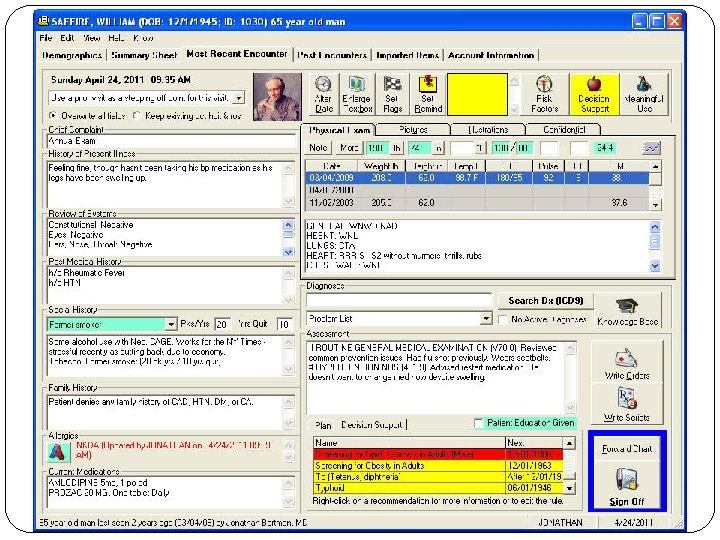
Task: Switch to the Account Information tab
Action: 491,55
